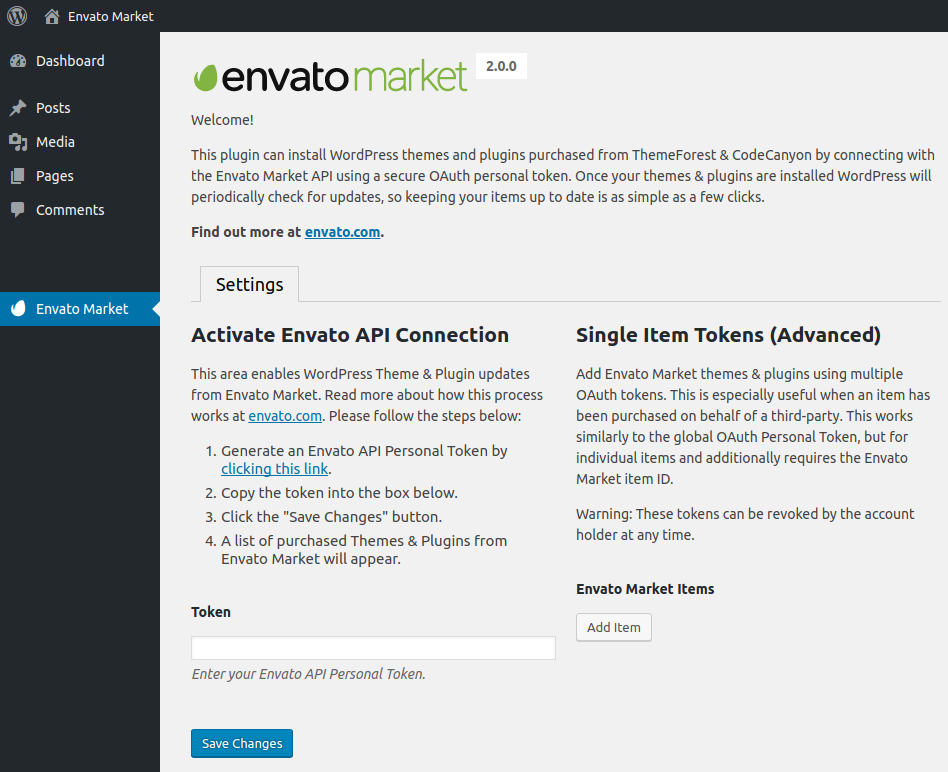Open envato.com link in API connection text
Image resolution: width=948 pixels, height=772 pixels.
(x=285, y=416)
